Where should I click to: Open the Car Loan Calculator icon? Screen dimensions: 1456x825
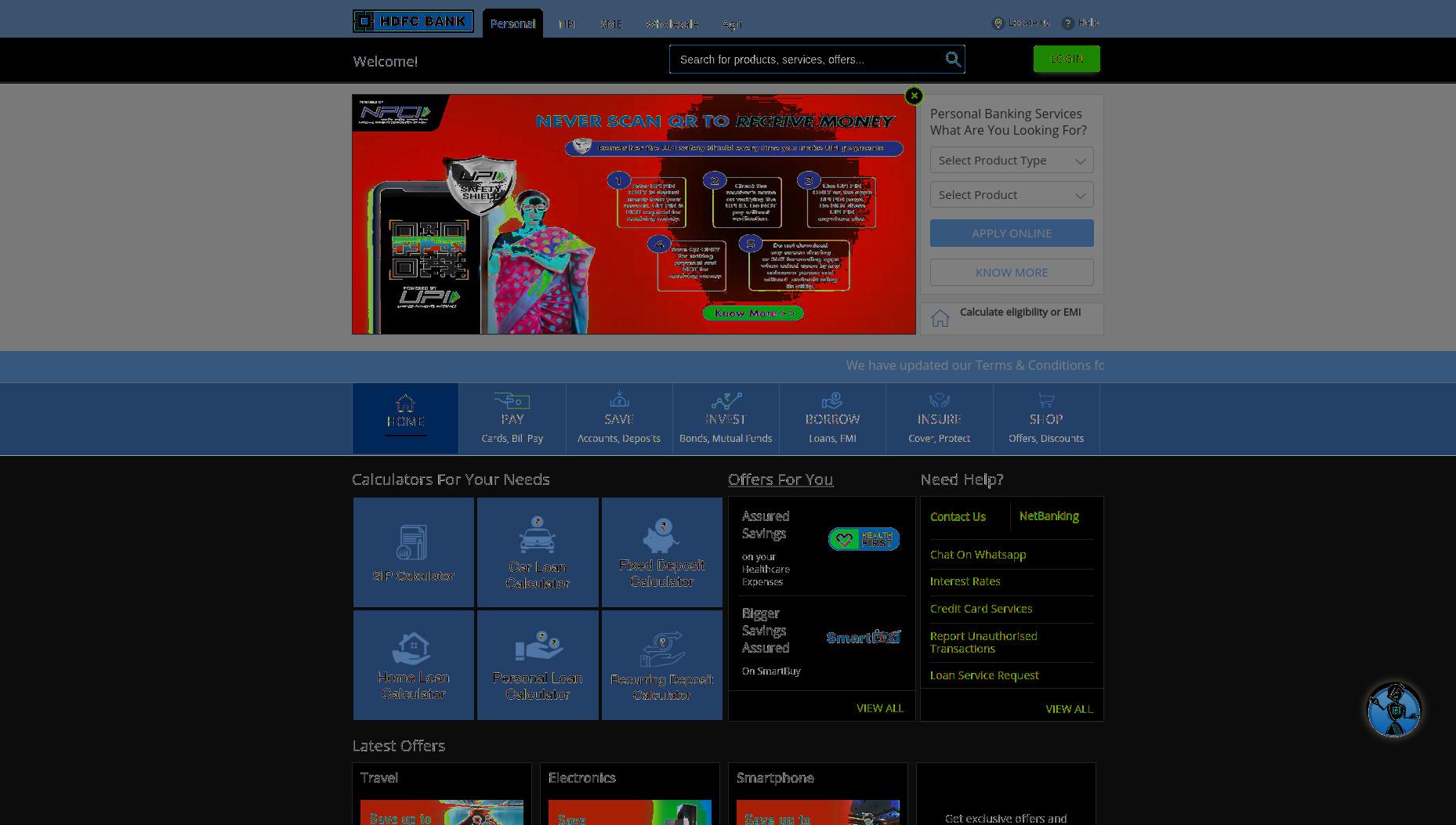[x=537, y=535]
